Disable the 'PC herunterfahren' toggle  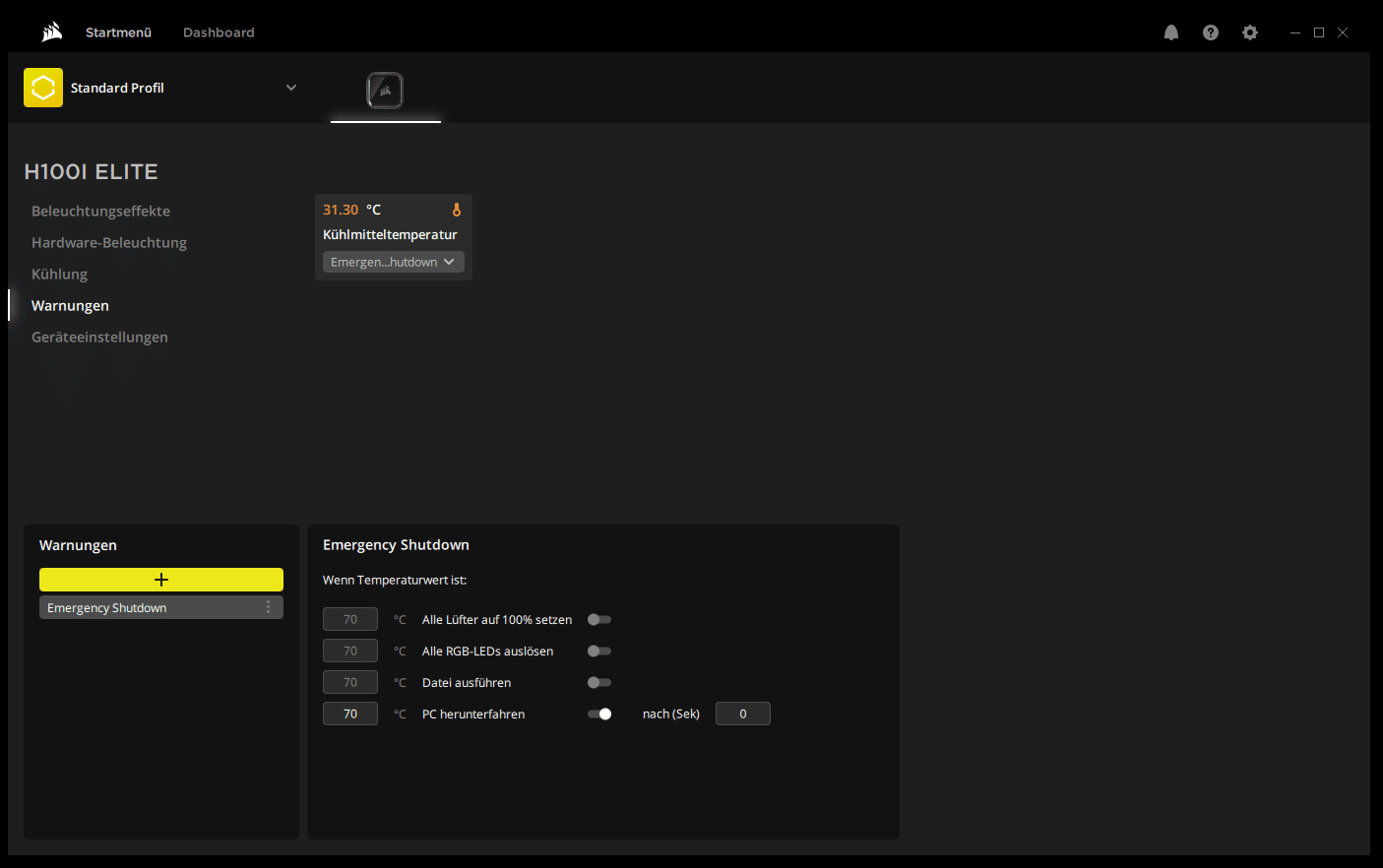tap(599, 714)
